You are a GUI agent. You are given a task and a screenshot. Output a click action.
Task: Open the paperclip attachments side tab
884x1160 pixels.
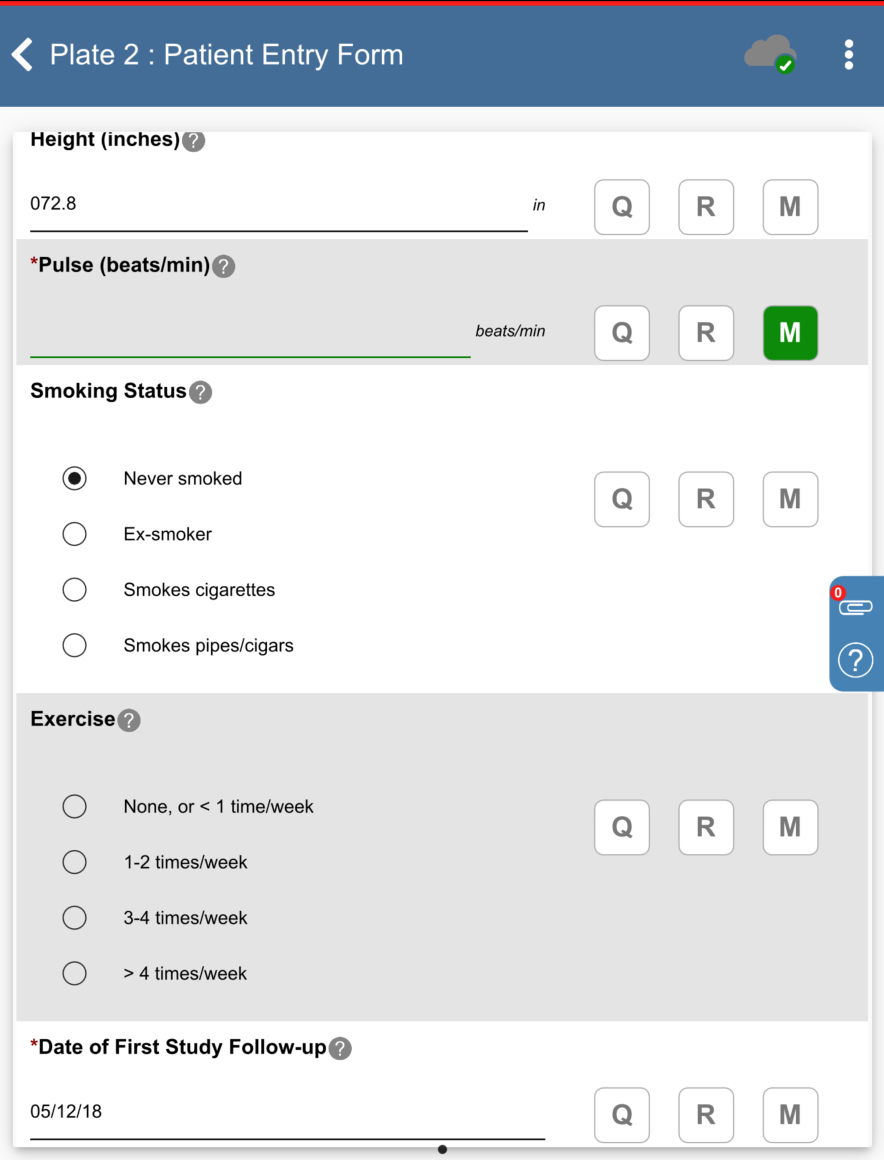coord(855,606)
